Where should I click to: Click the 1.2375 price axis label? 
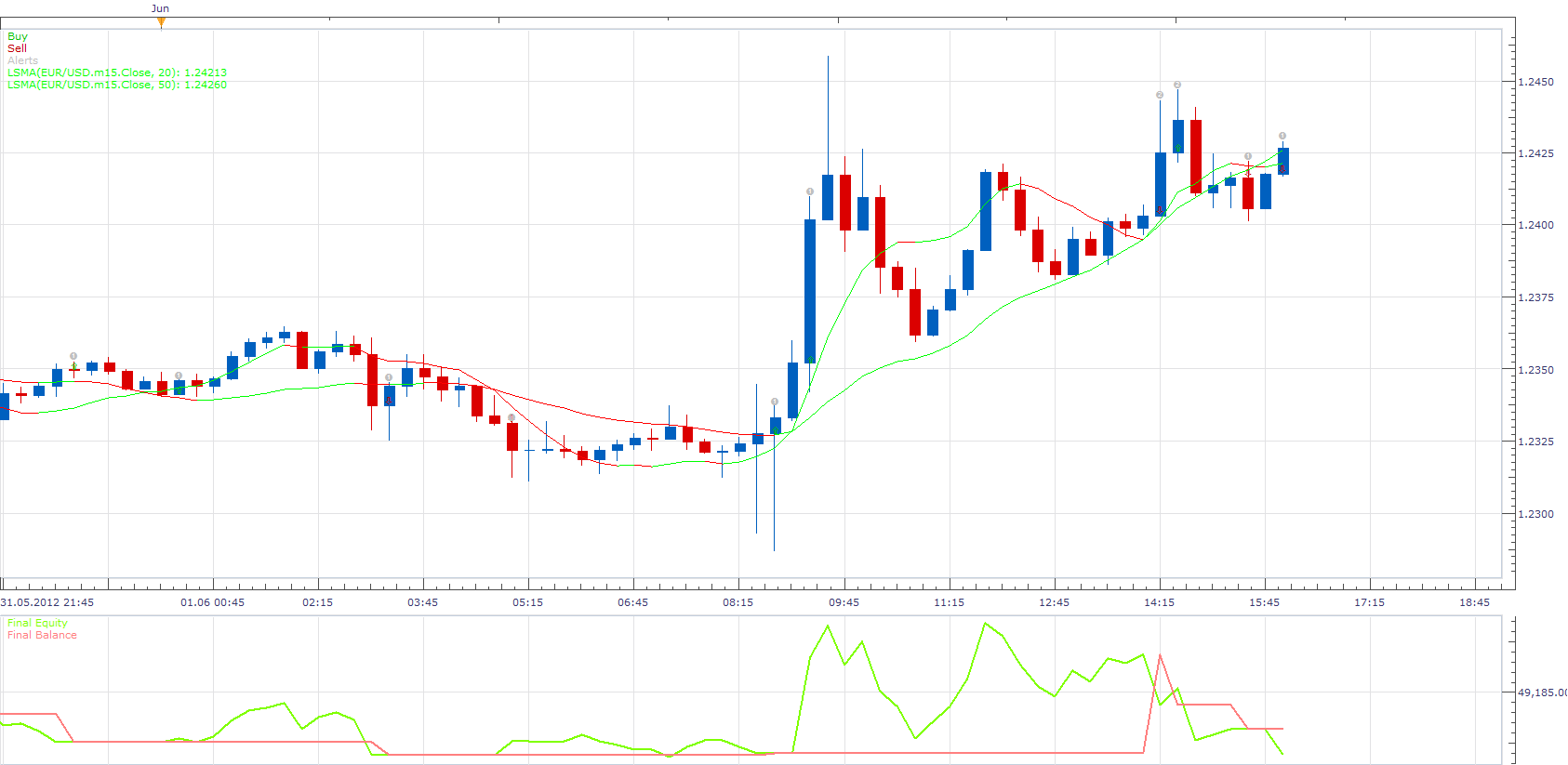[x=1535, y=297]
